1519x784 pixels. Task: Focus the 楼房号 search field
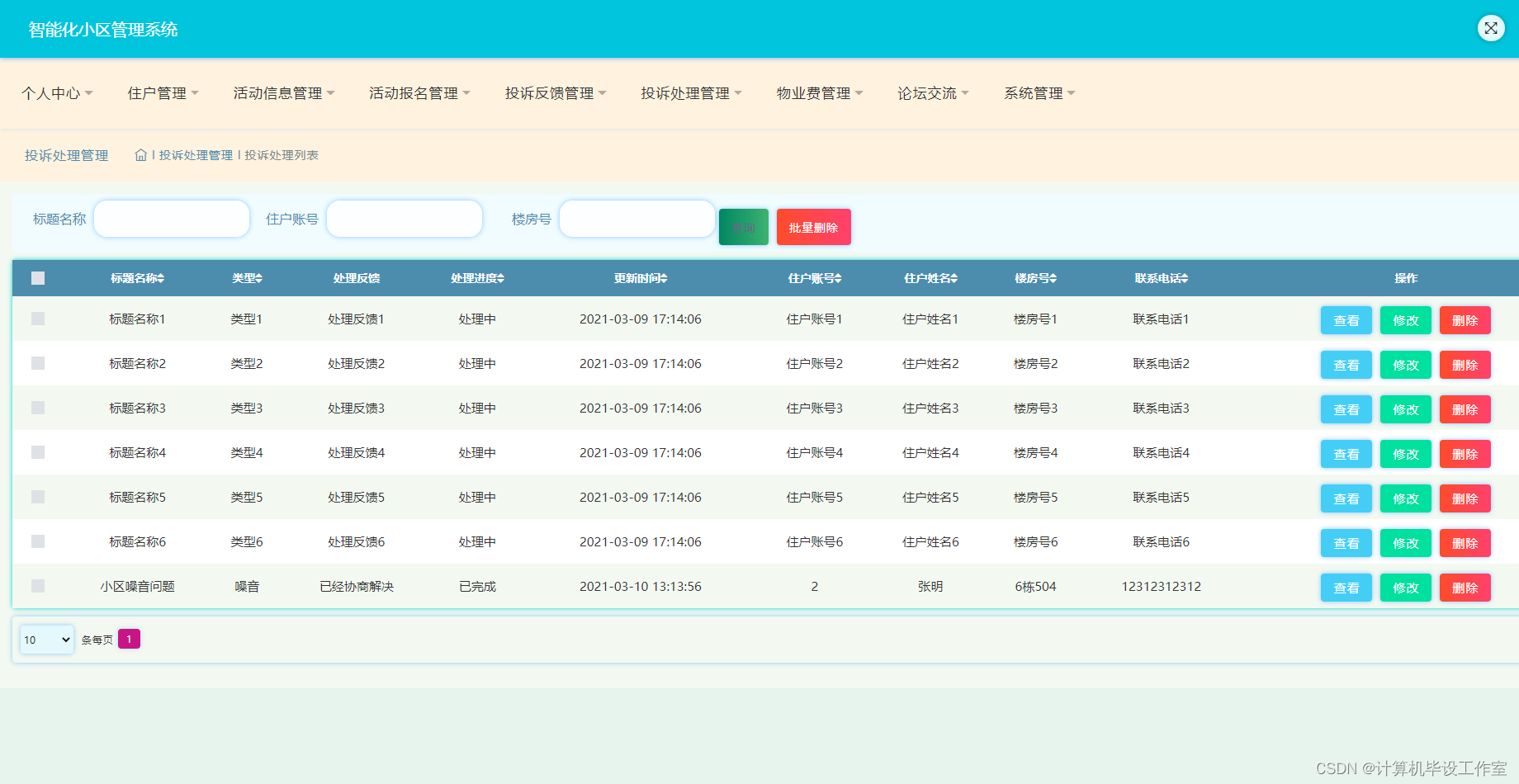click(637, 219)
